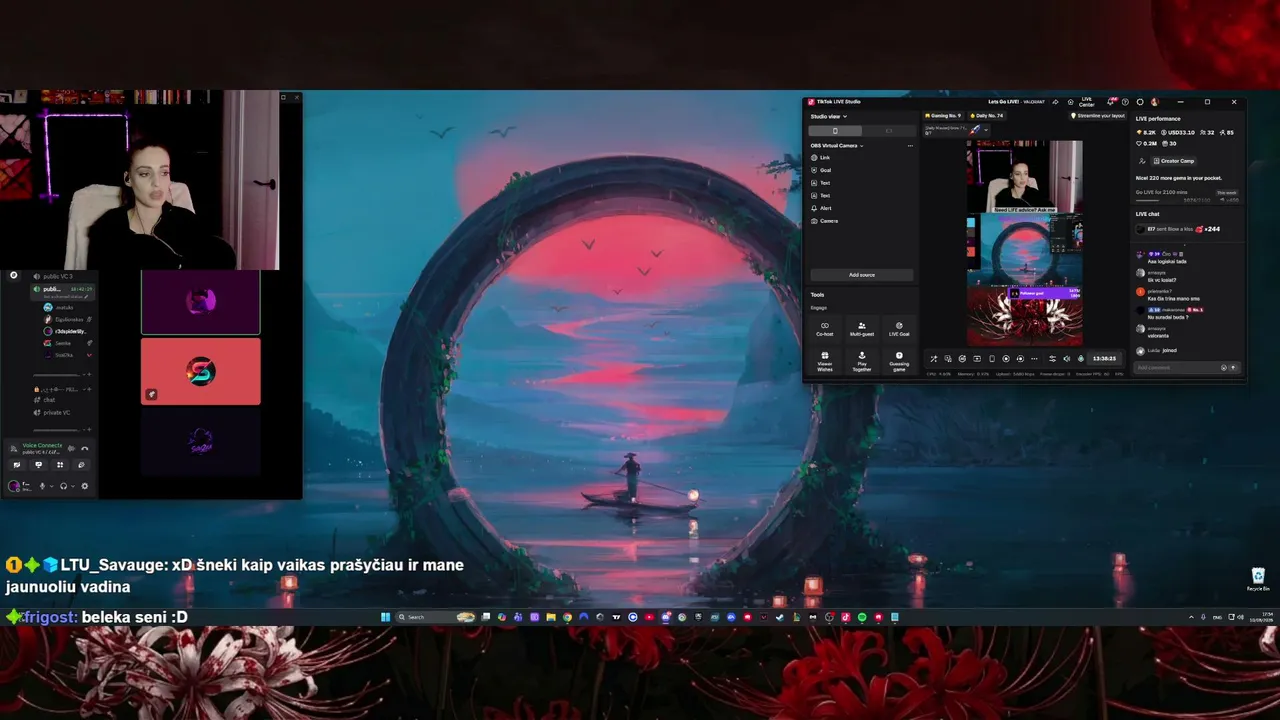Click the This week button in LIVE performance

(x=1227, y=192)
